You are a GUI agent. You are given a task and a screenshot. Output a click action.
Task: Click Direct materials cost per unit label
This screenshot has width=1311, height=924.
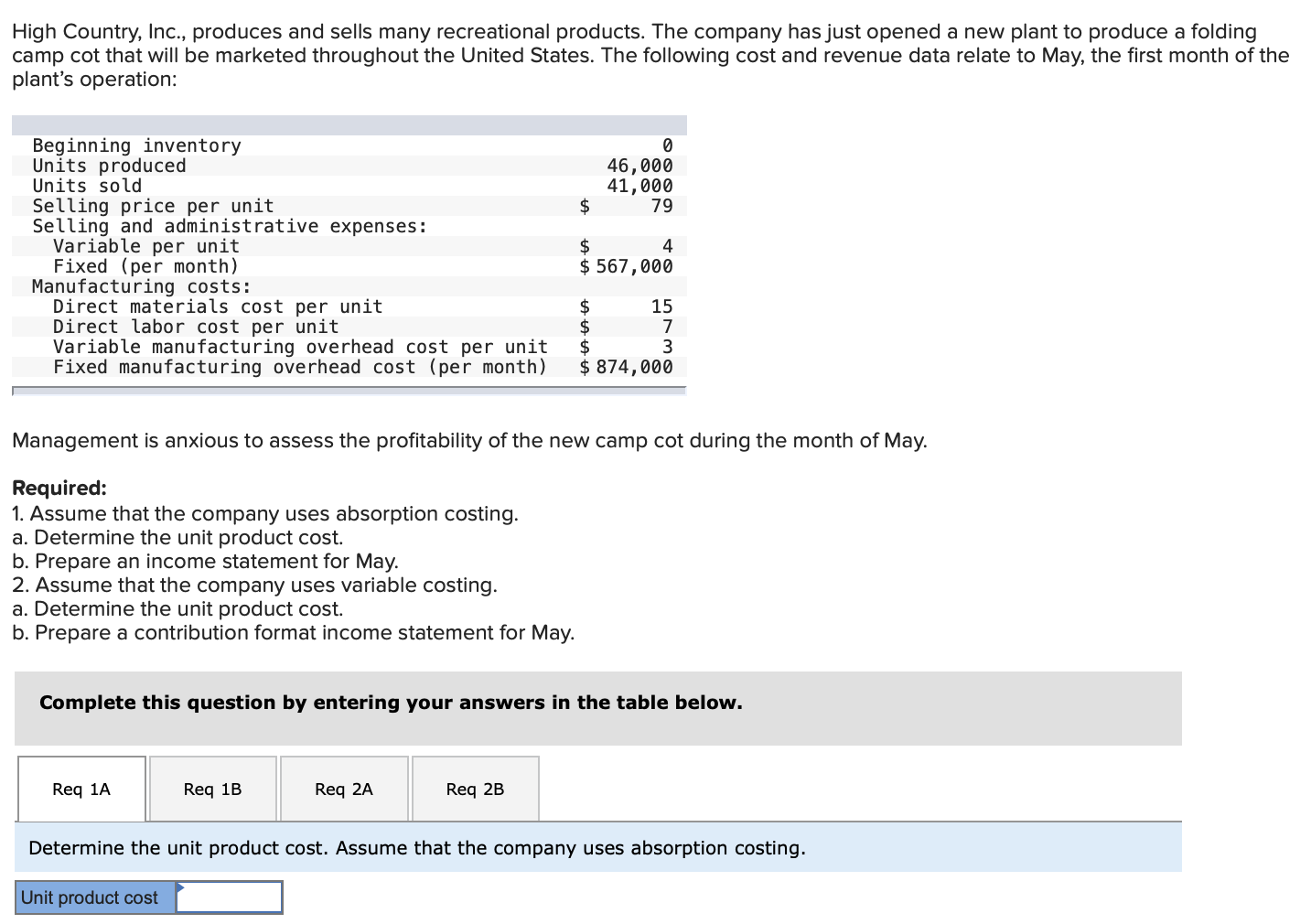pos(218,306)
